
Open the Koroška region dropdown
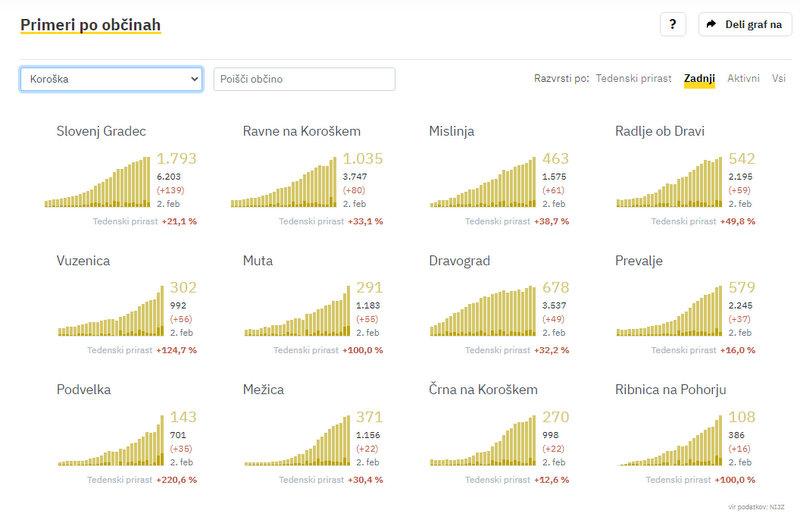(111, 79)
